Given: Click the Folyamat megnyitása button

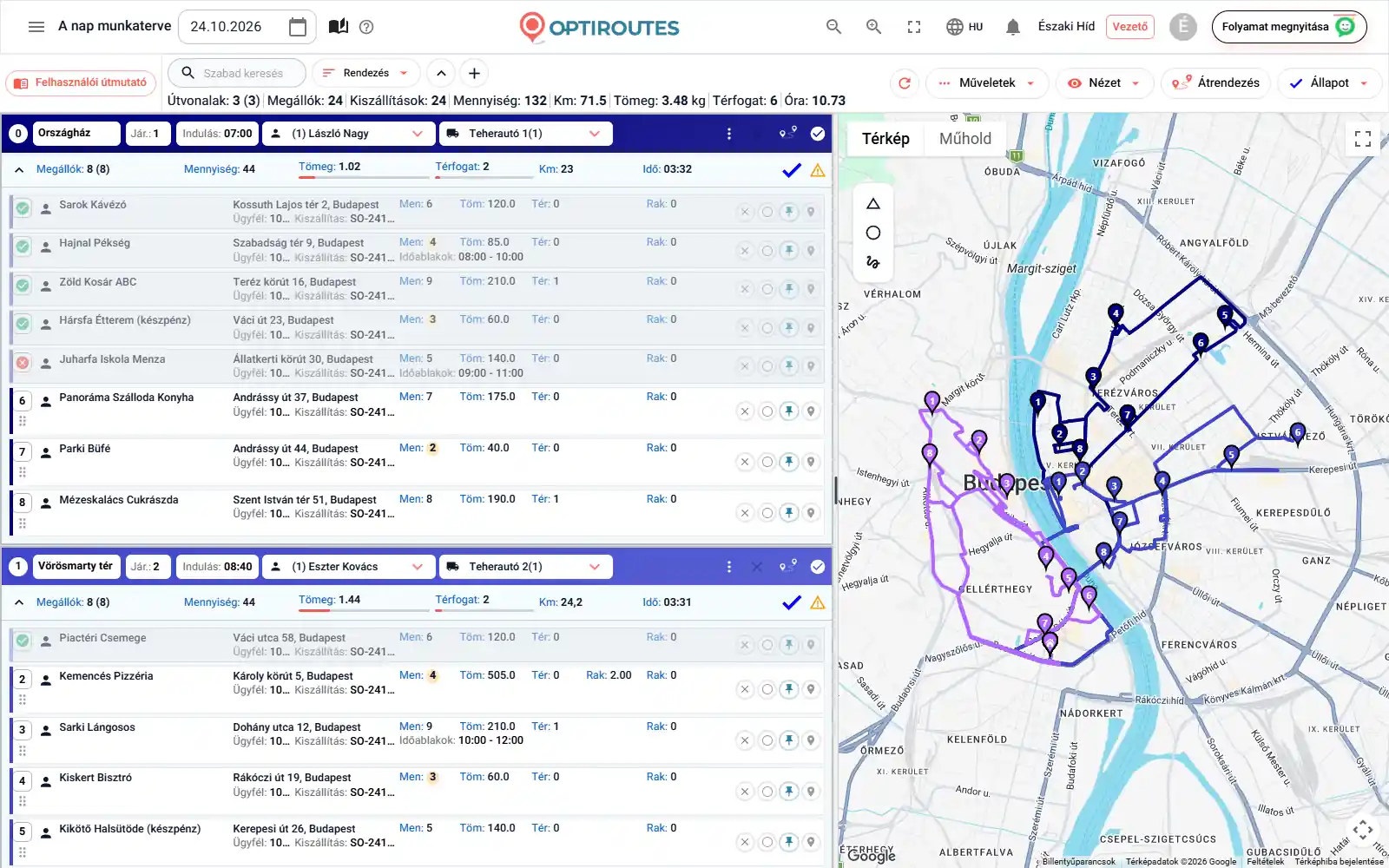Looking at the screenshot, I should [1289, 27].
